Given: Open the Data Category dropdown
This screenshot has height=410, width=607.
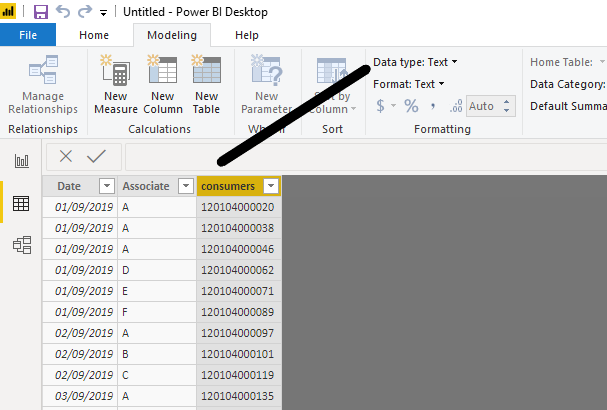Looking at the screenshot, I should pyautogui.click(x=568, y=84).
